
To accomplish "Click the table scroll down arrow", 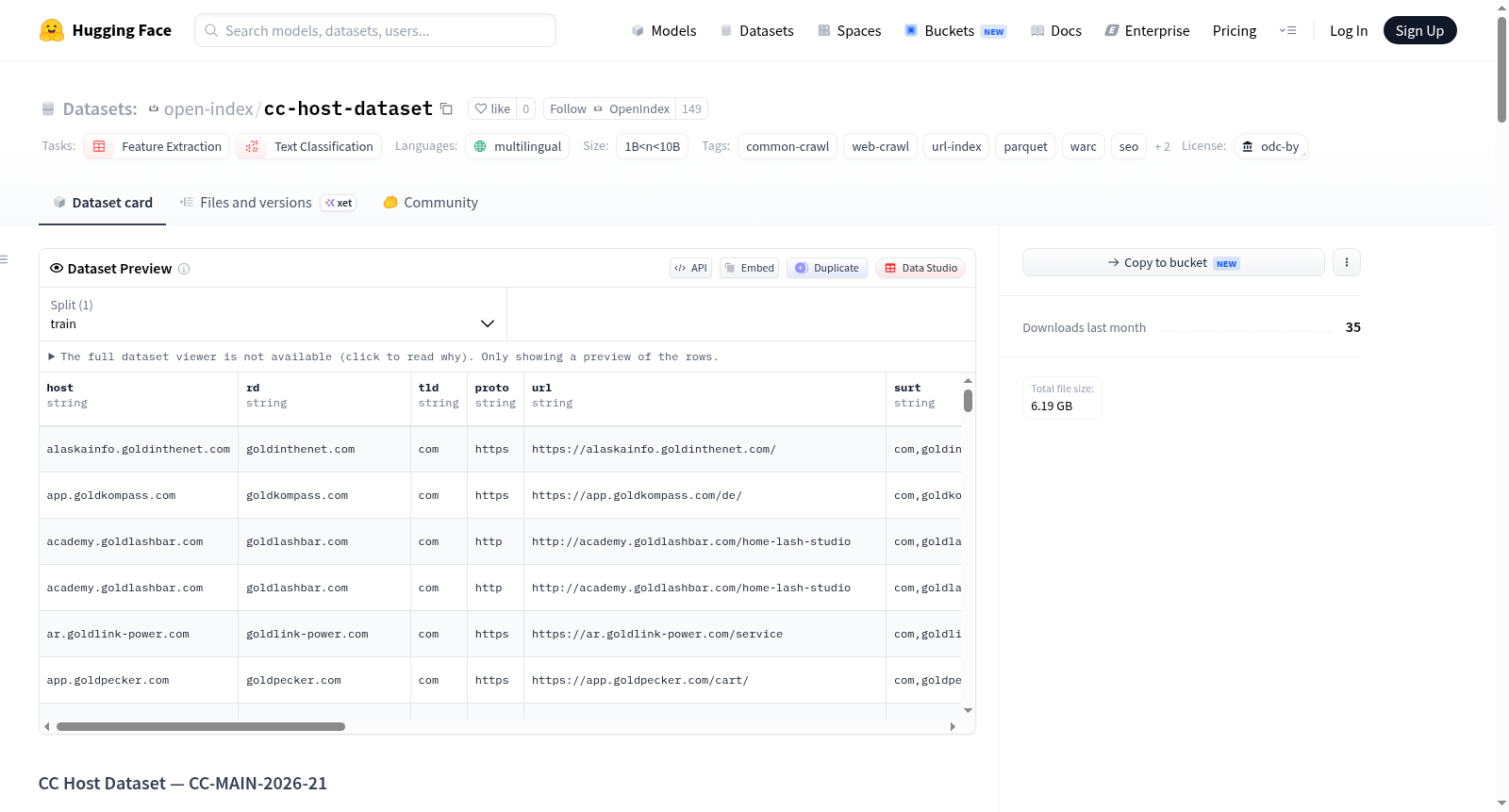I will [x=968, y=710].
